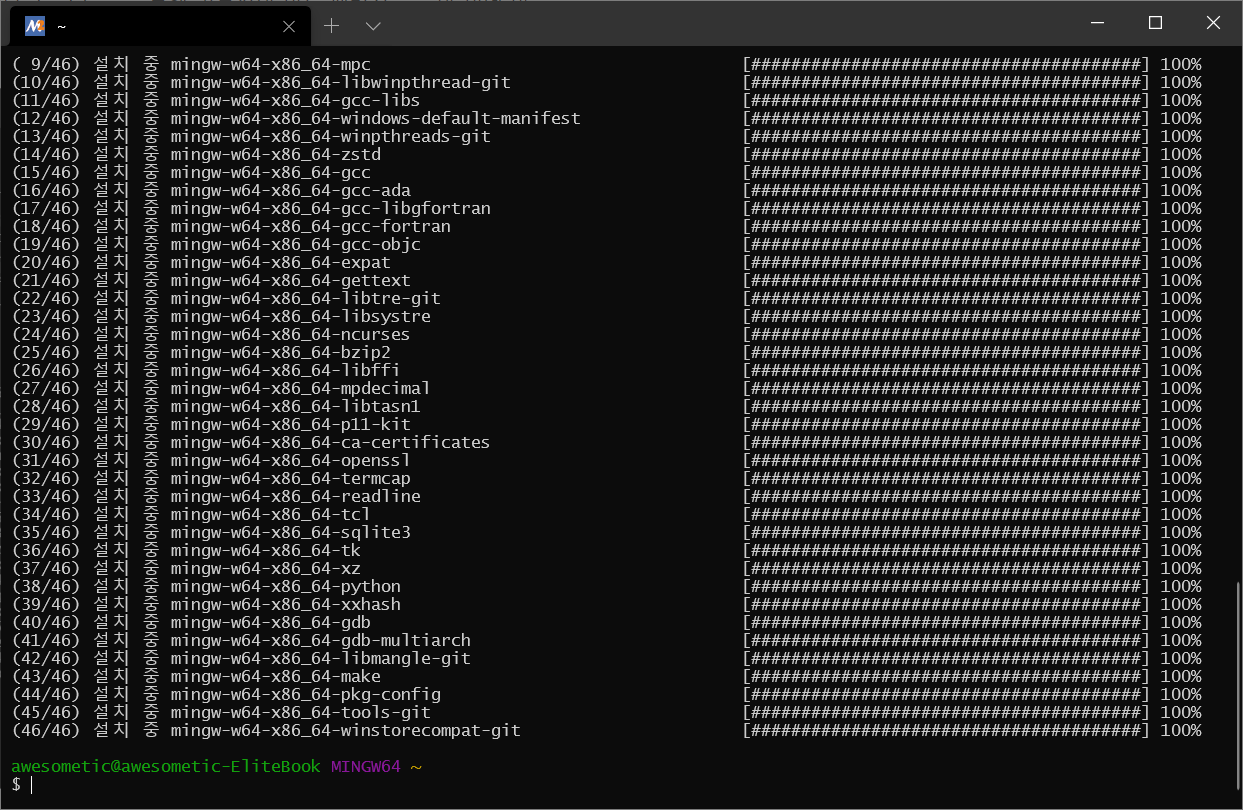Click mingw-w64-x86_64-gcc-libs text

pyautogui.click(x=296, y=100)
